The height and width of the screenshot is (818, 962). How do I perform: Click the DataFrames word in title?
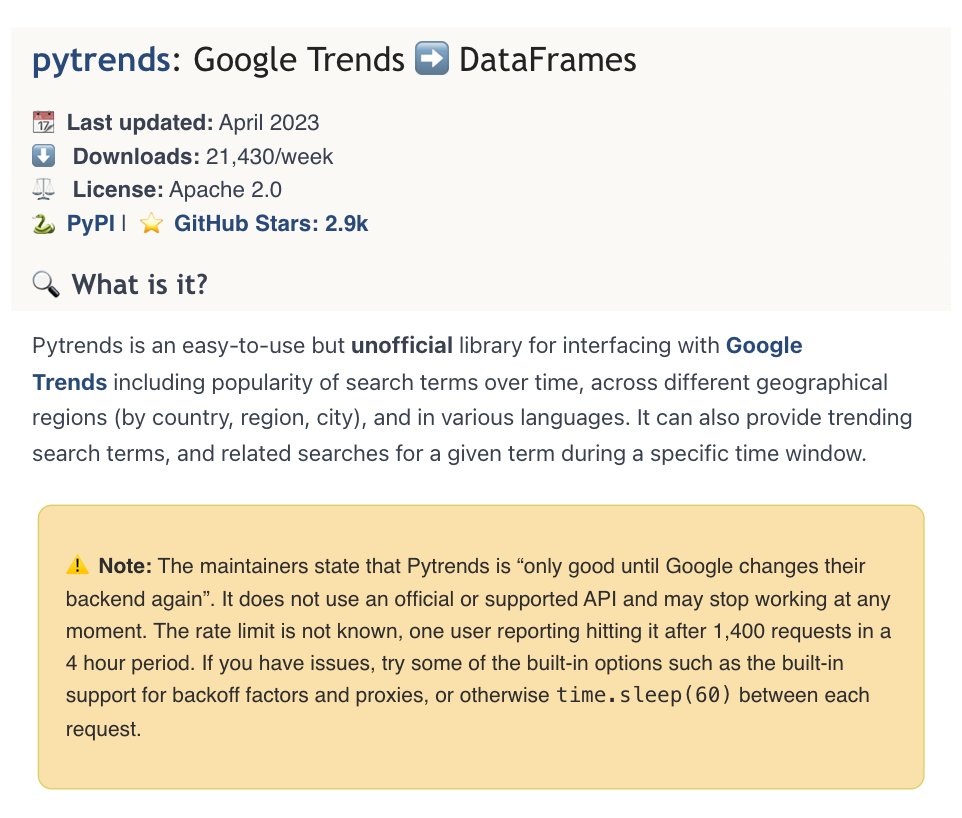point(548,60)
